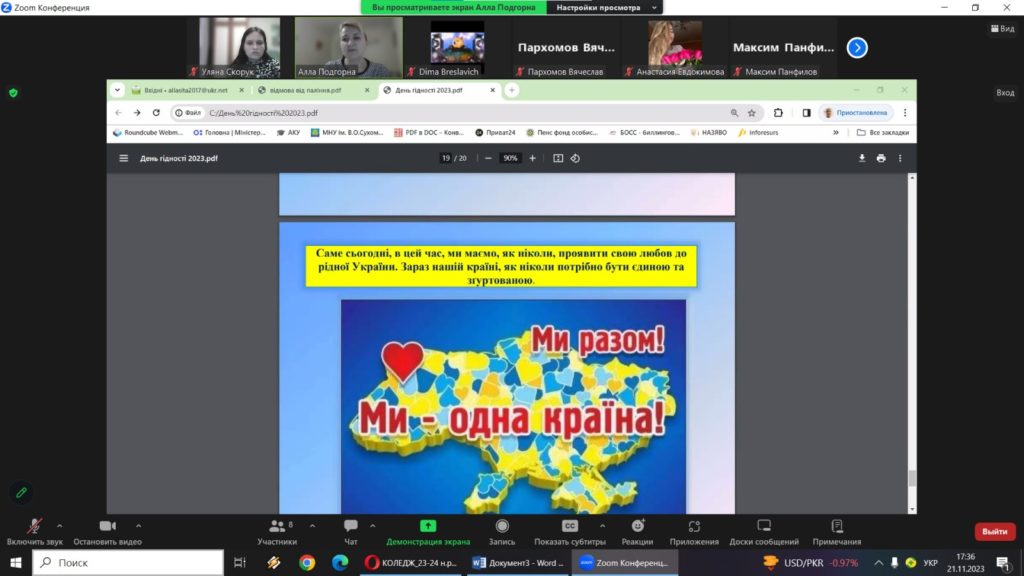1024x576 pixels.
Task: Open tab search dropdown in Chrome
Action: tap(117, 90)
